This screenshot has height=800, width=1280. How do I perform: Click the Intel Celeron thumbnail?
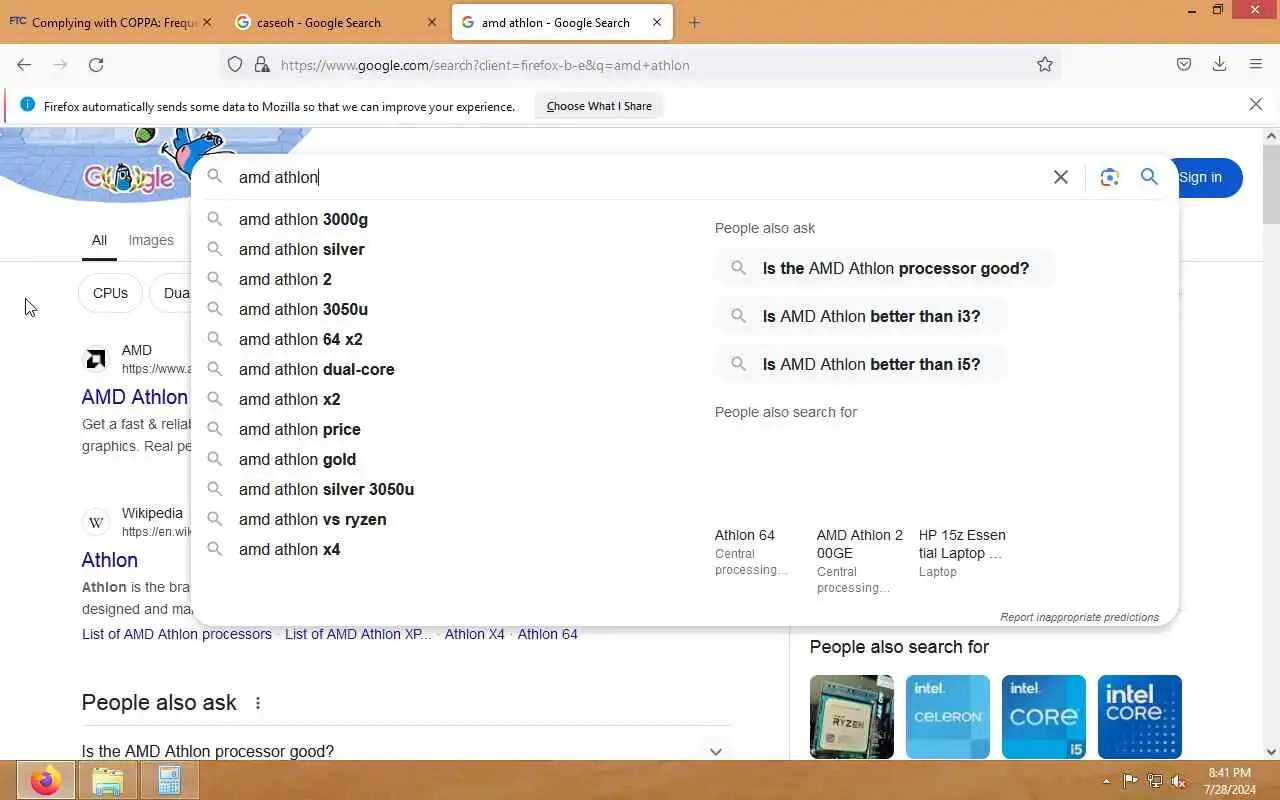point(948,717)
